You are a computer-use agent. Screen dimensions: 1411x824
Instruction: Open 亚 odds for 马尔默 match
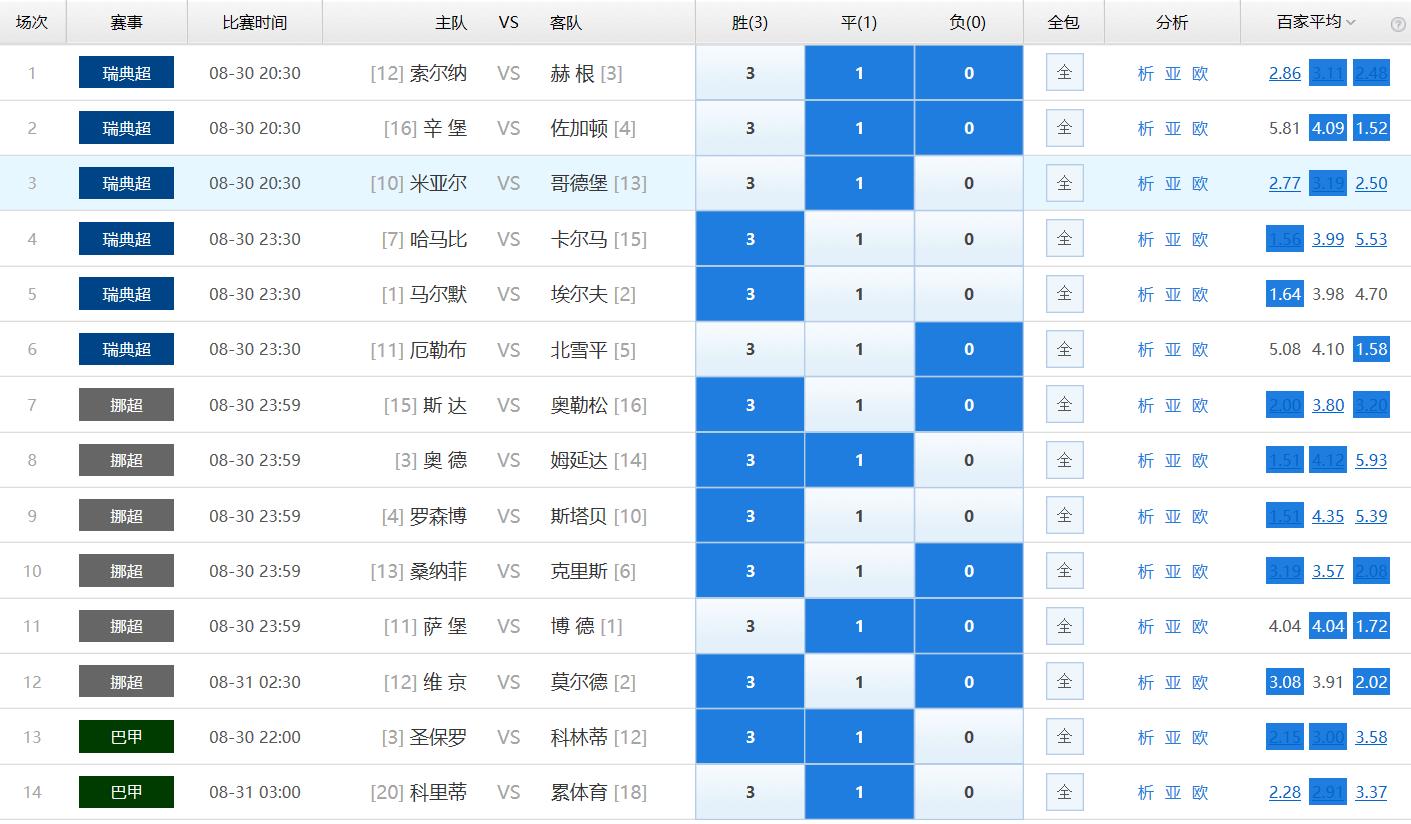1173,294
